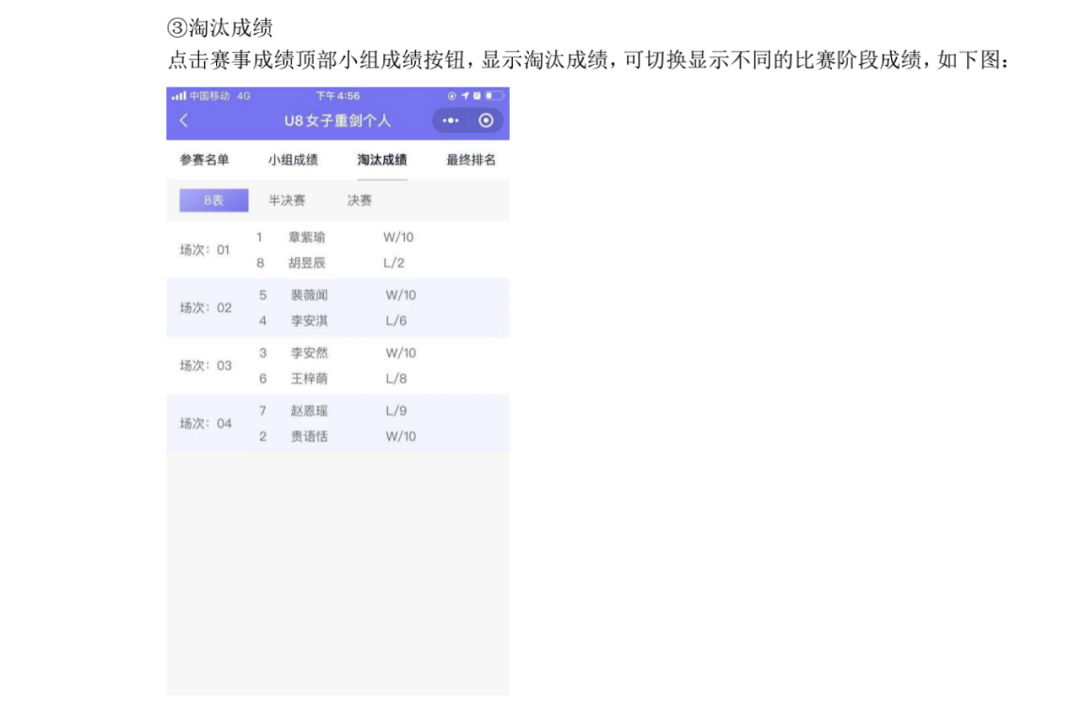Tap the location arrow status icon

coord(465,96)
